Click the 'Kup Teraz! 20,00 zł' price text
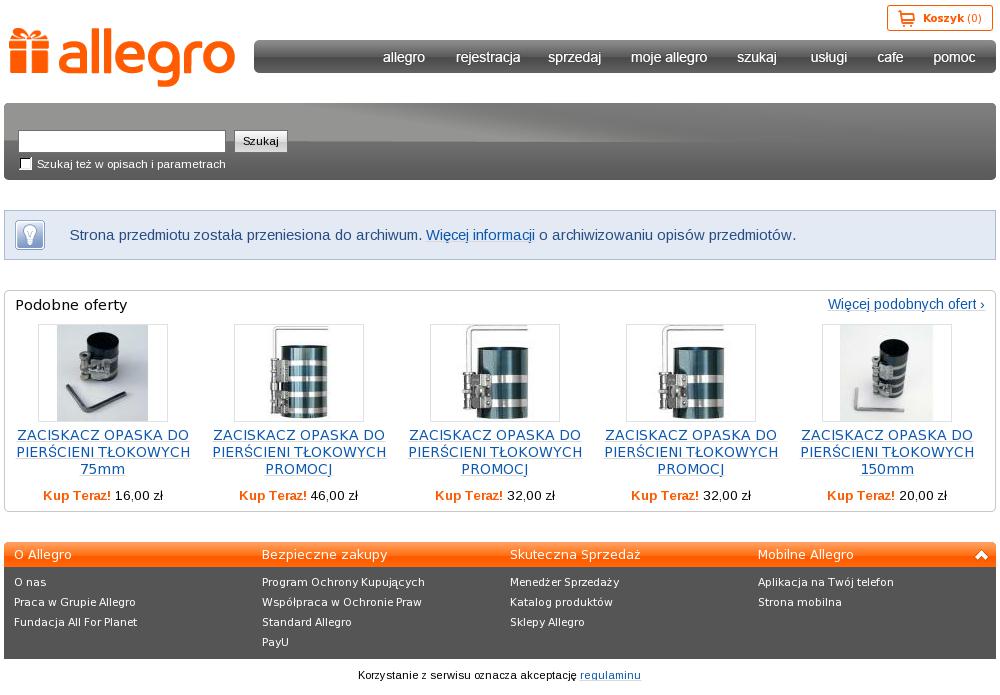The image size is (1000, 695). [887, 495]
